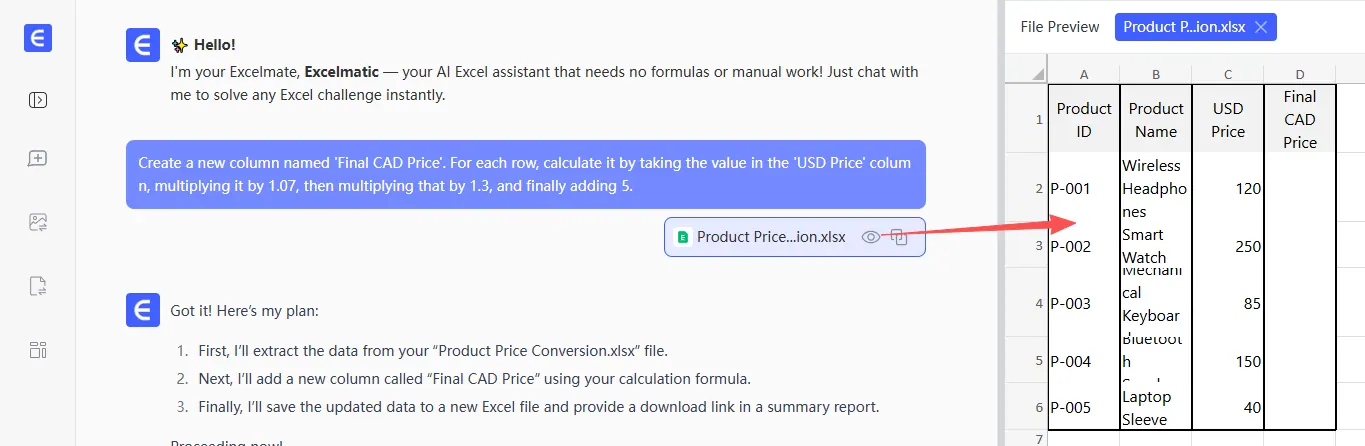Click the copy icon on the attached file chip
Viewport: 1365px width, 446px height.
click(x=899, y=237)
